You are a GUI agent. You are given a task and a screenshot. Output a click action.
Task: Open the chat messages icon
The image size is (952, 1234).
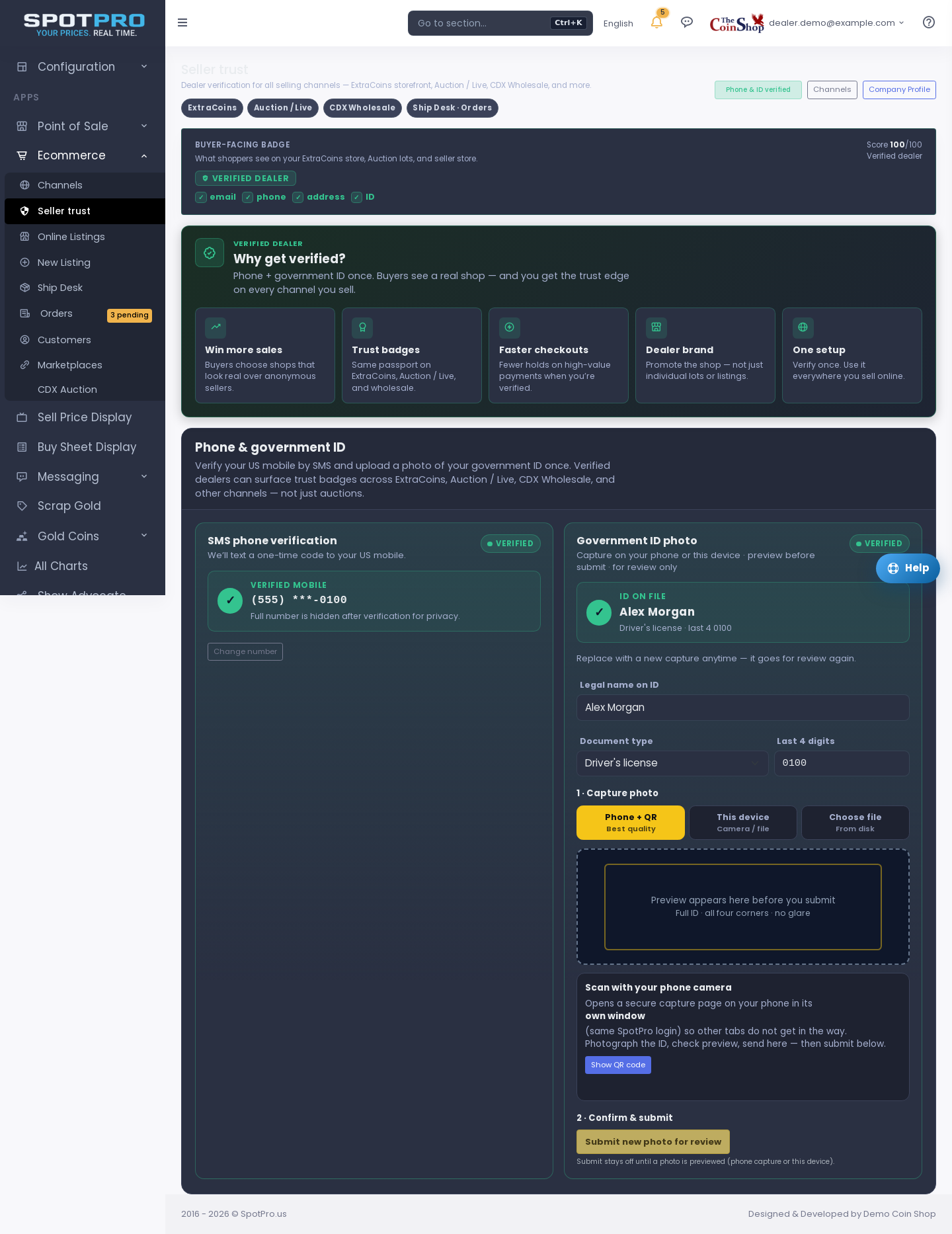click(687, 22)
